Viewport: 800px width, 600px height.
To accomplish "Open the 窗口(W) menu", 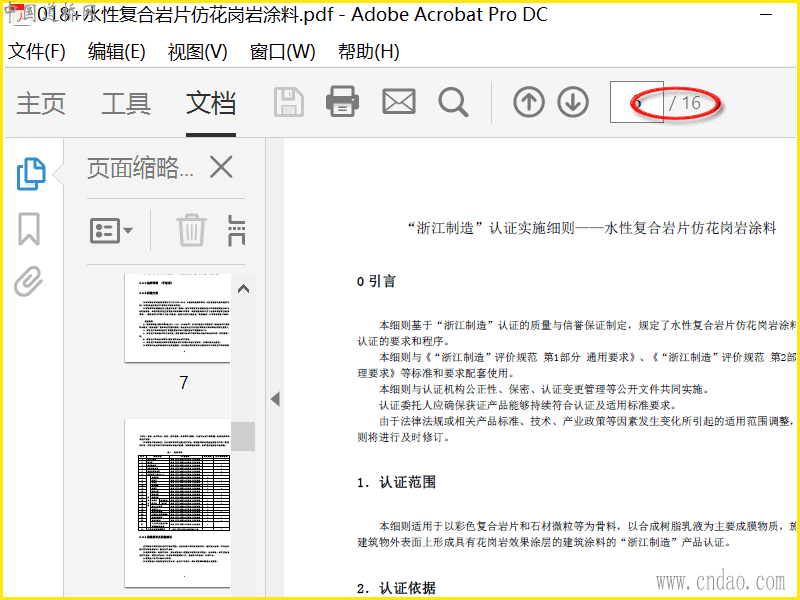I will pos(283,52).
